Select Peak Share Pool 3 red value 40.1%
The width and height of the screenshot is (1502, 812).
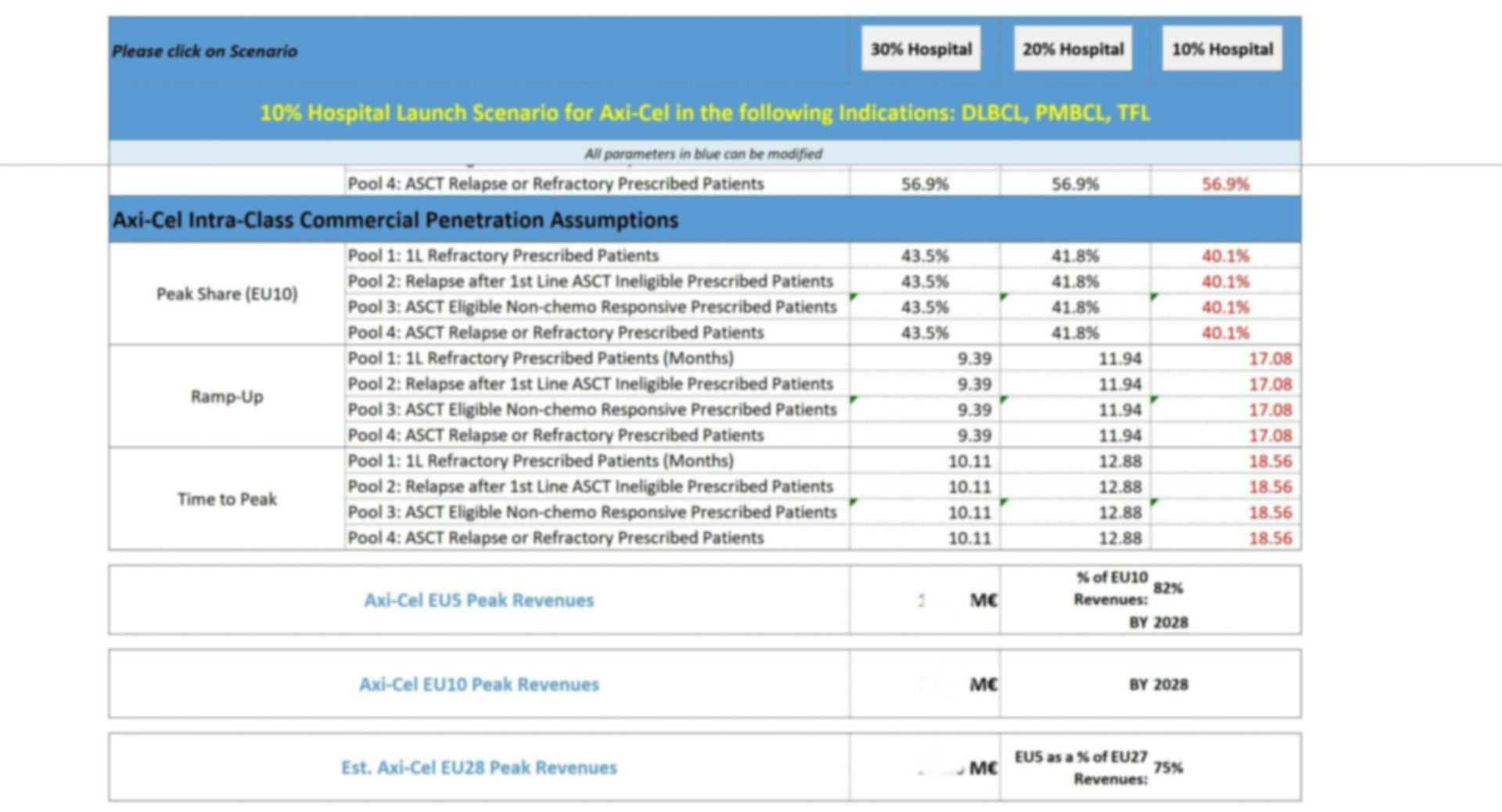pyautogui.click(x=1226, y=307)
